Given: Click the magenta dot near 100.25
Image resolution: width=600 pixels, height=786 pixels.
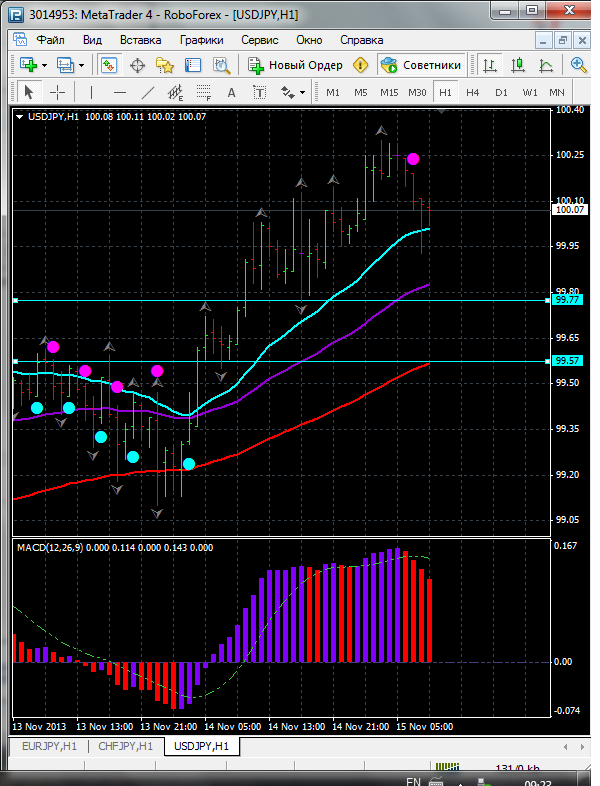Looking at the screenshot, I should pos(413,159).
